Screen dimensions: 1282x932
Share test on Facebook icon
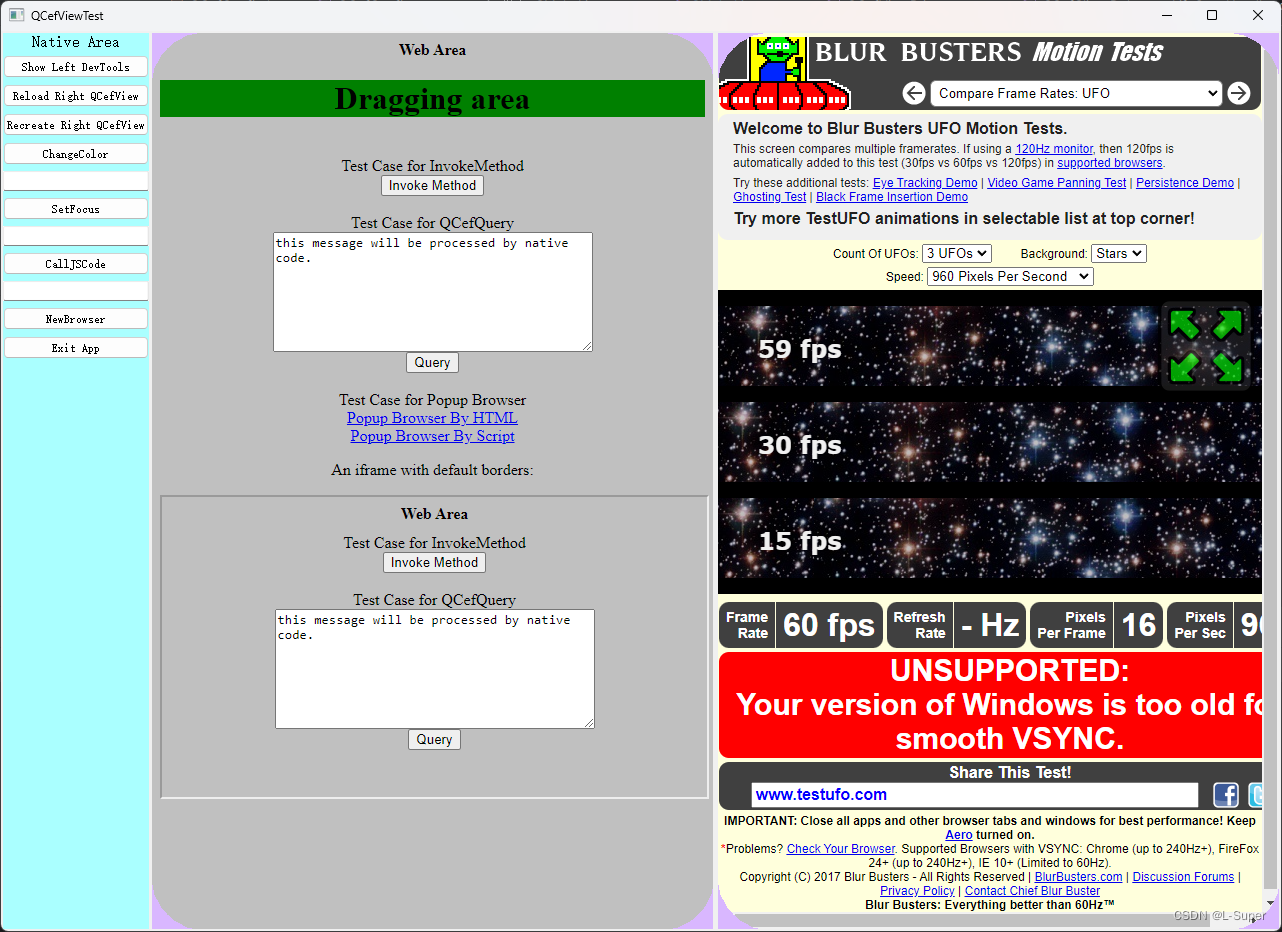click(x=1226, y=795)
